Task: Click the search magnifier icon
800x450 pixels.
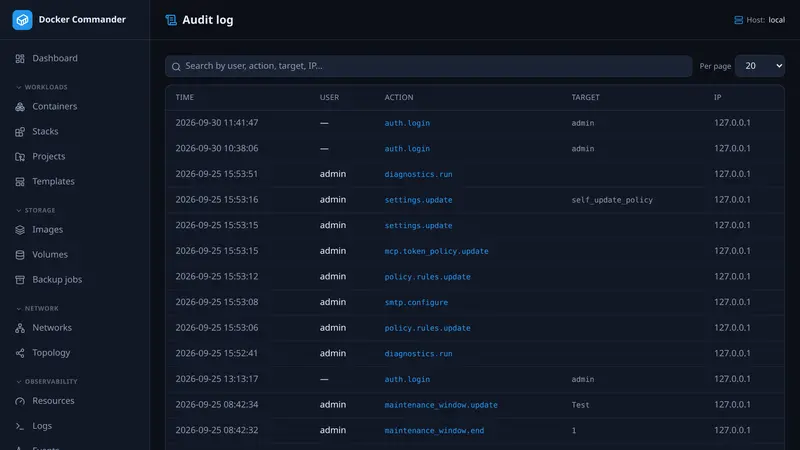Action: click(x=176, y=66)
